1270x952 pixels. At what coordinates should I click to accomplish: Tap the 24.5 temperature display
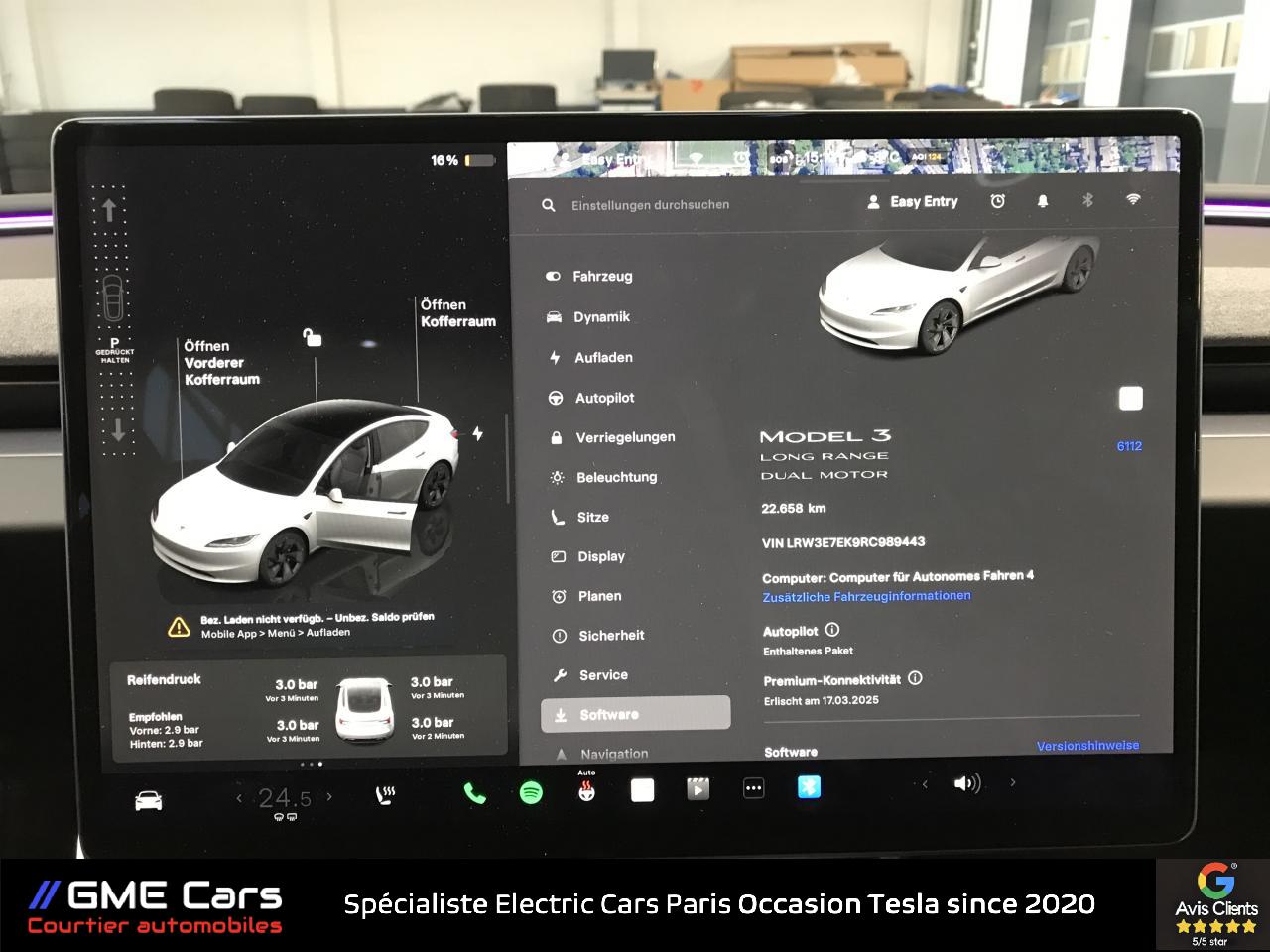tap(285, 798)
